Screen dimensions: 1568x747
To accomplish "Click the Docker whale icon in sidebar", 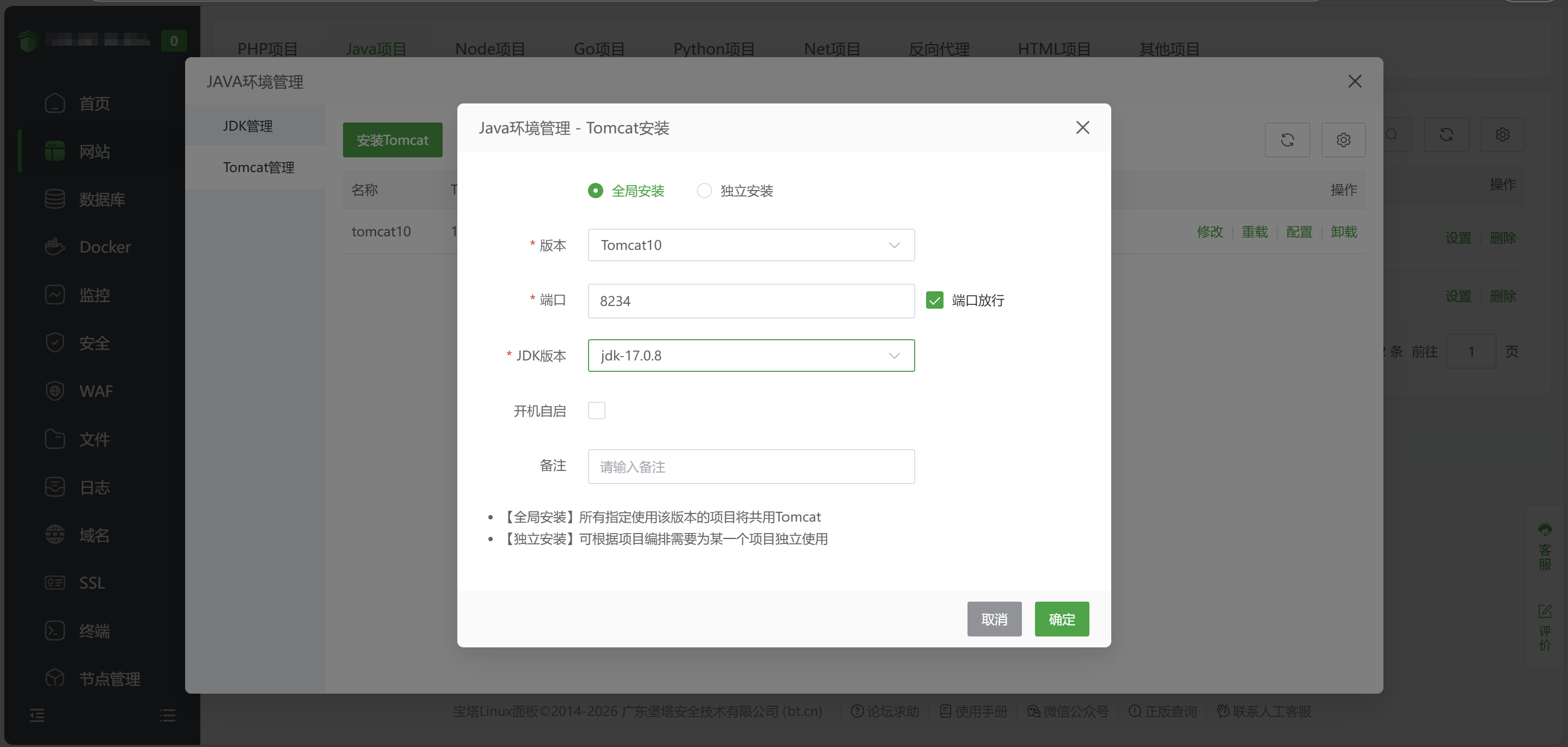I will 55,247.
